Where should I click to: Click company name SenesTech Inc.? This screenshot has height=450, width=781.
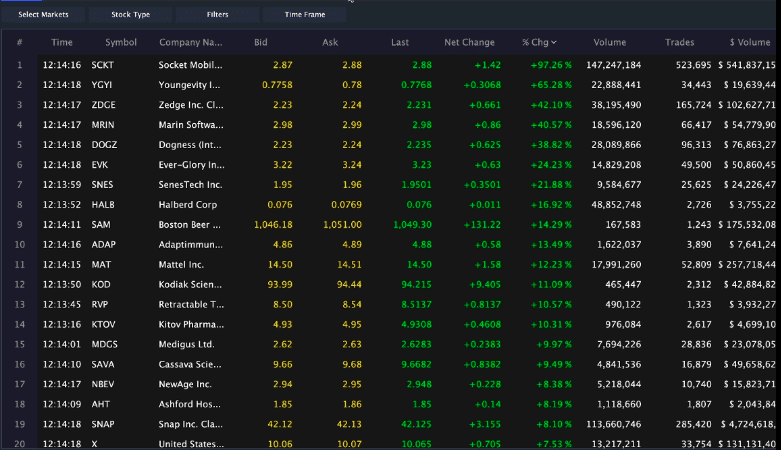pos(190,184)
